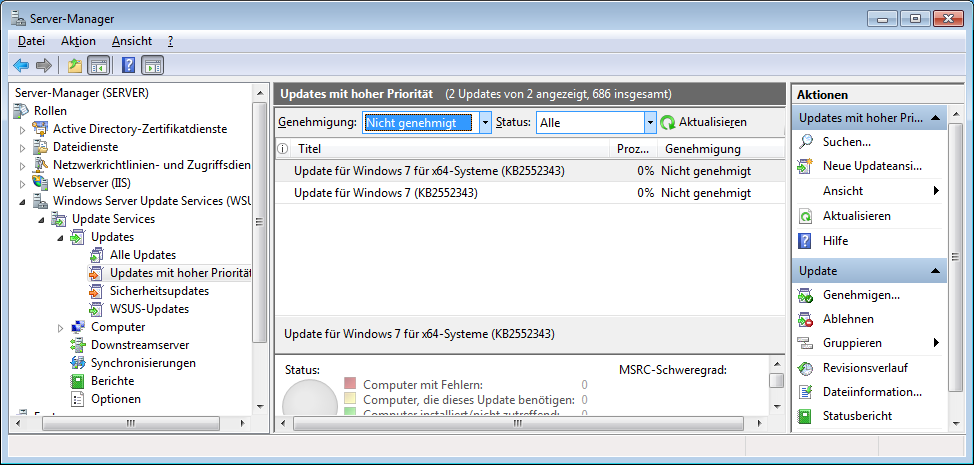The height and width of the screenshot is (465, 974).
Task: Click the forward arrow in toolbar
Action: point(43,65)
